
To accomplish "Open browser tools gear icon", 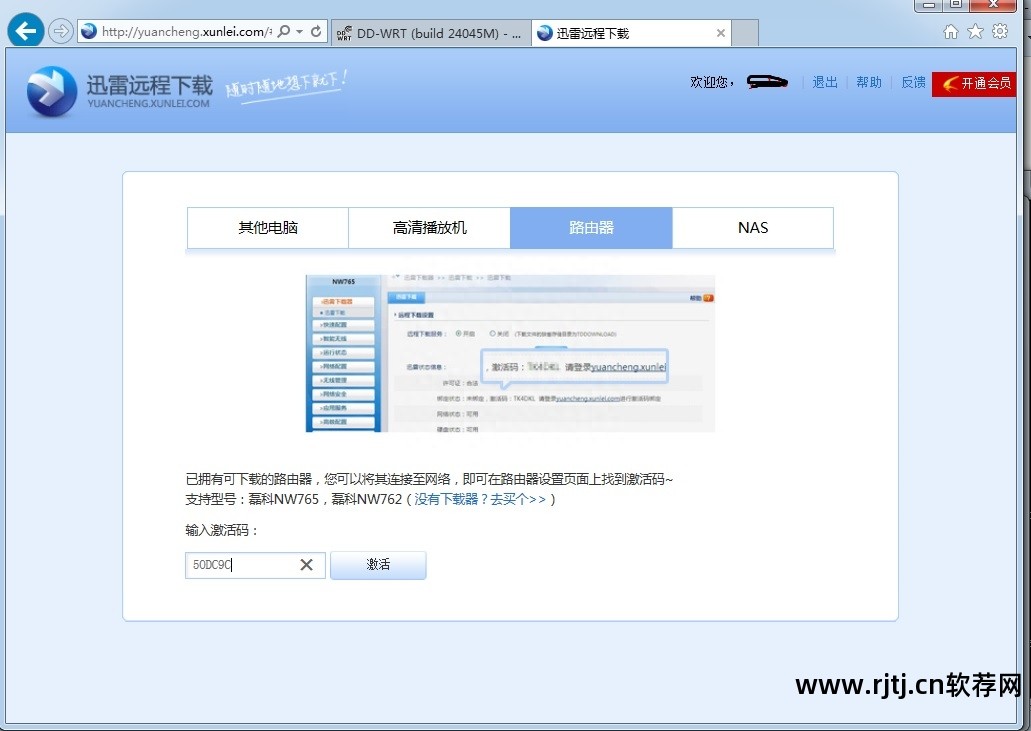I will (x=1000, y=31).
